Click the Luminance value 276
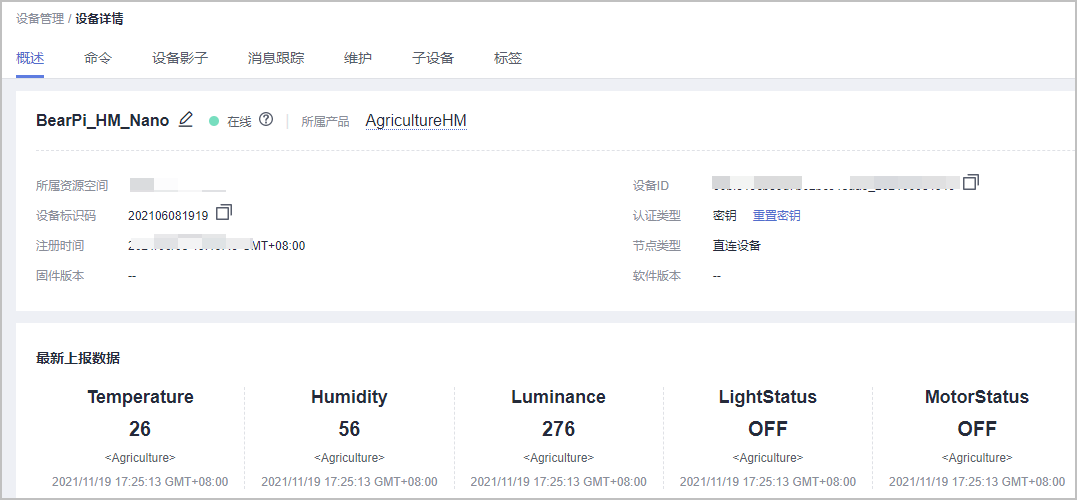 pos(558,429)
